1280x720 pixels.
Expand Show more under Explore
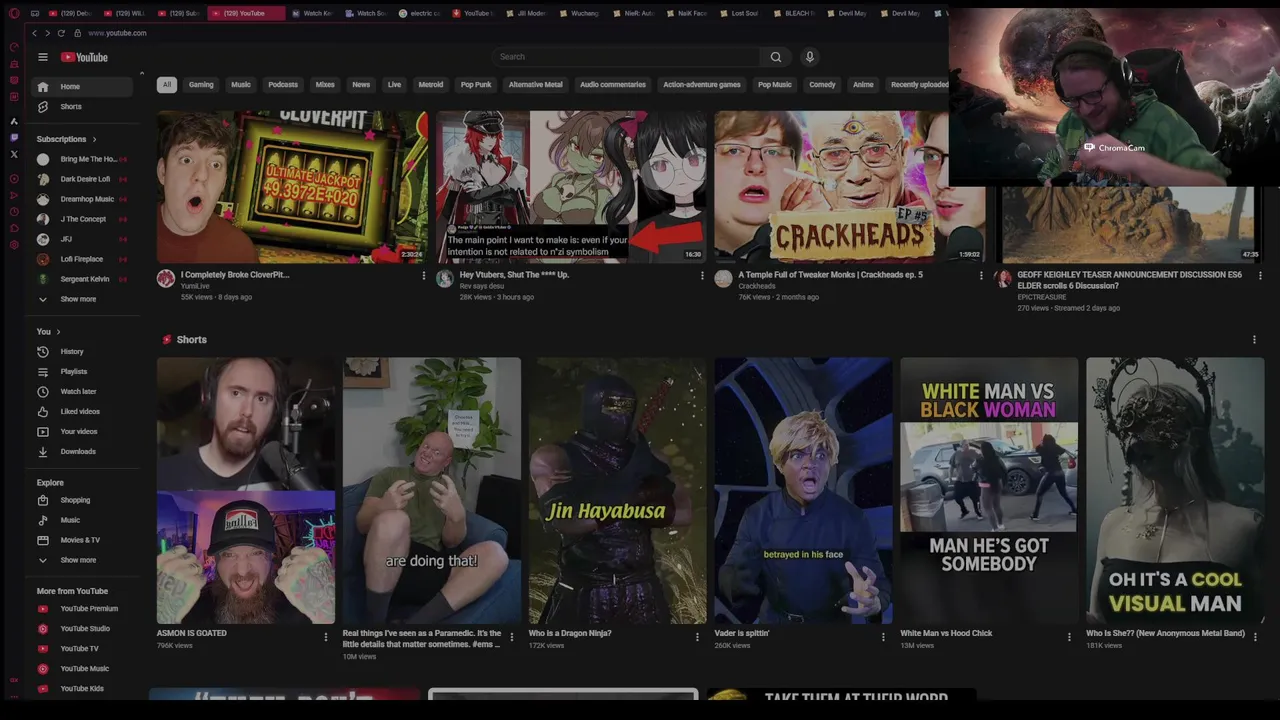pos(83,560)
